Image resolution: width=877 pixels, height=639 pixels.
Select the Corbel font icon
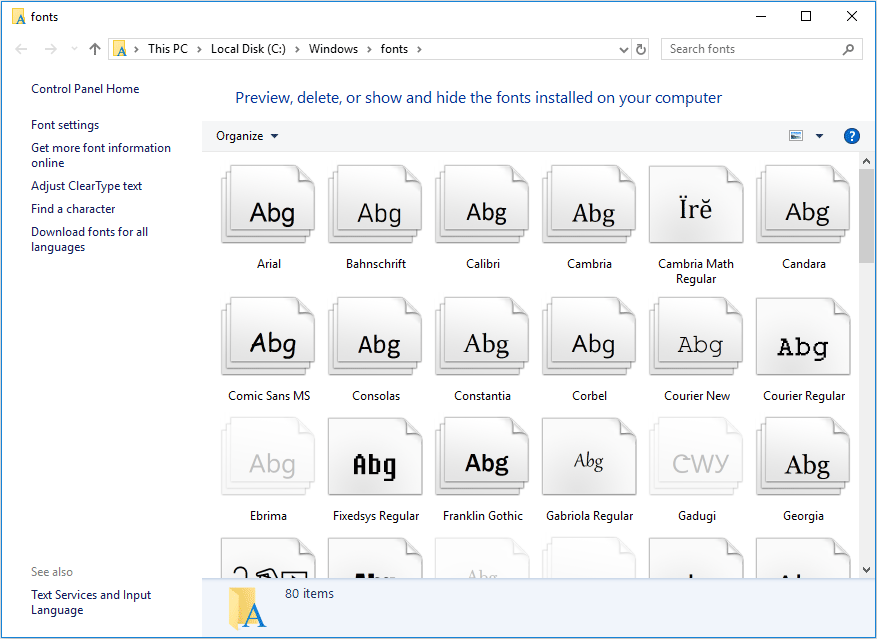[589, 336]
